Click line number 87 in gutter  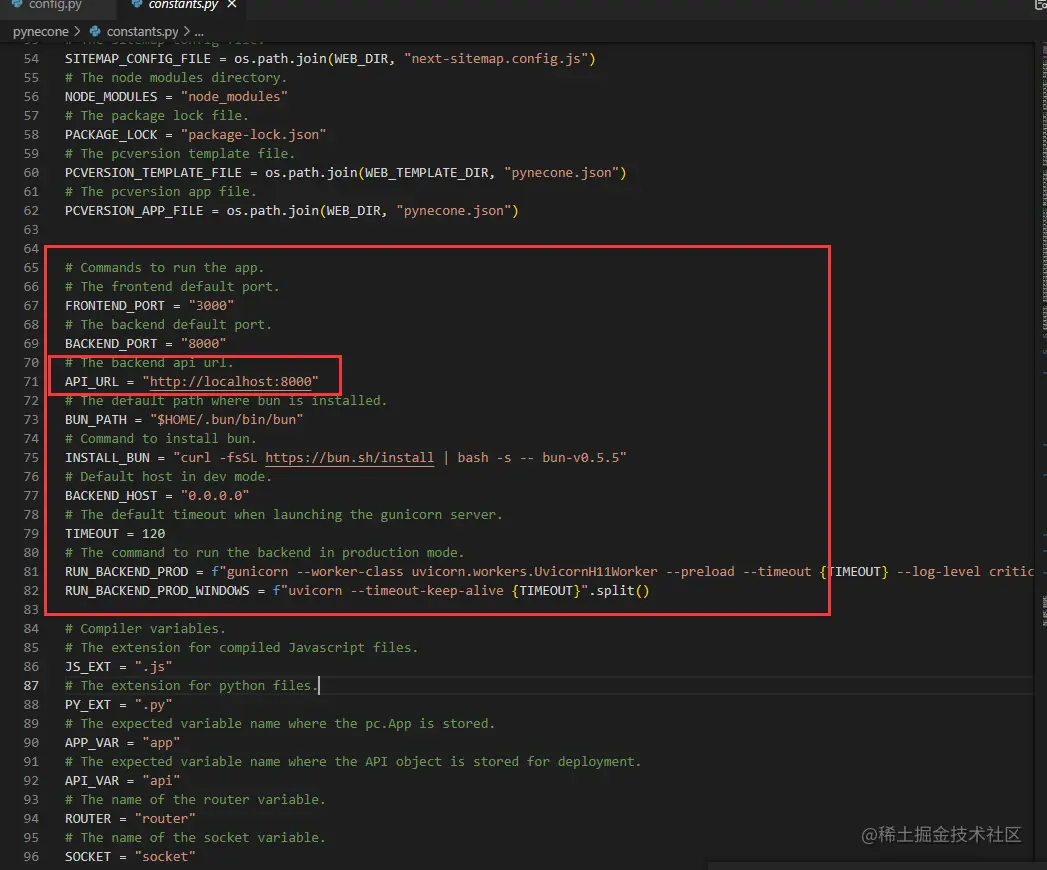(x=31, y=686)
